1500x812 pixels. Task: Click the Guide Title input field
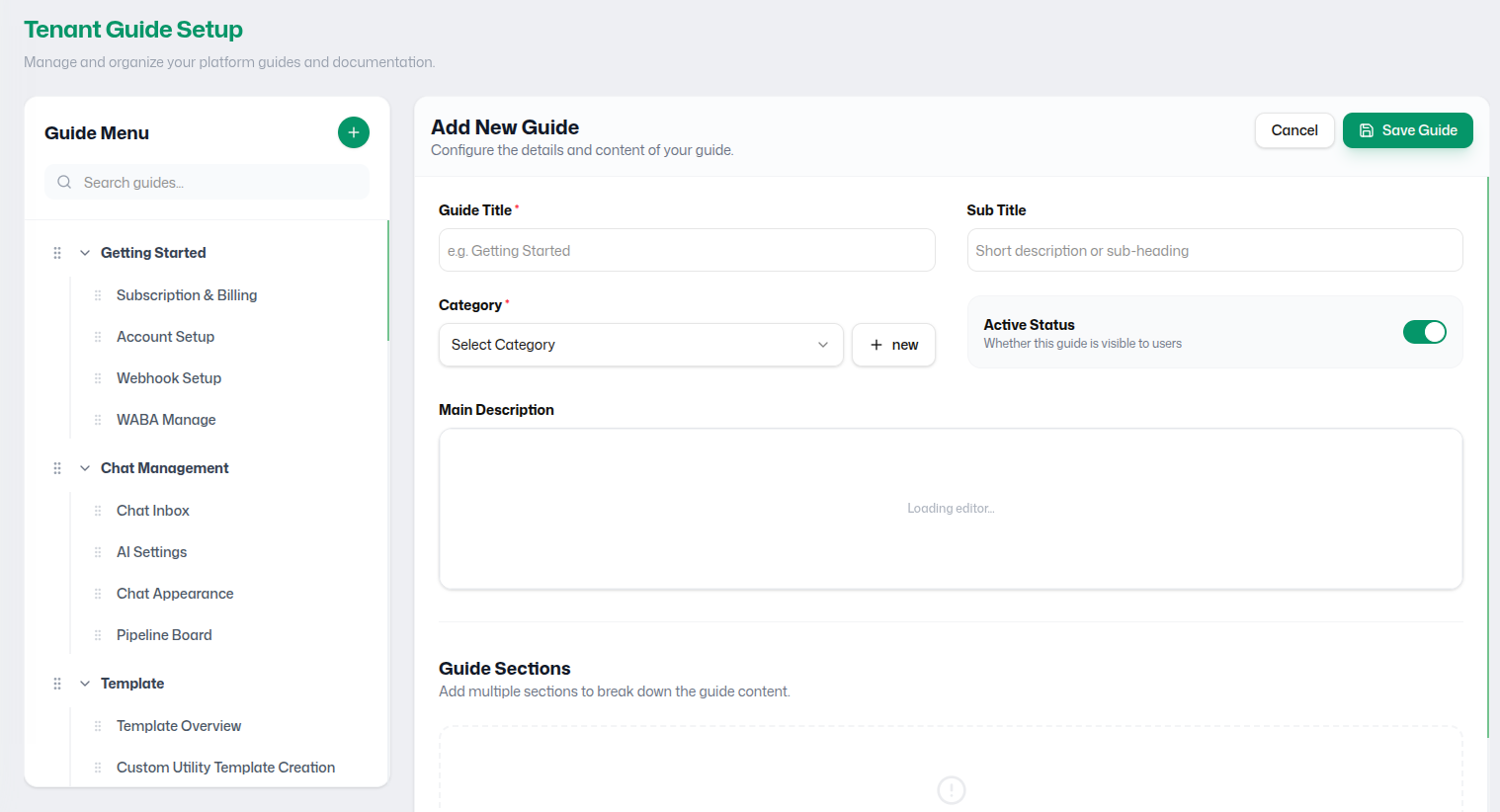coord(687,250)
